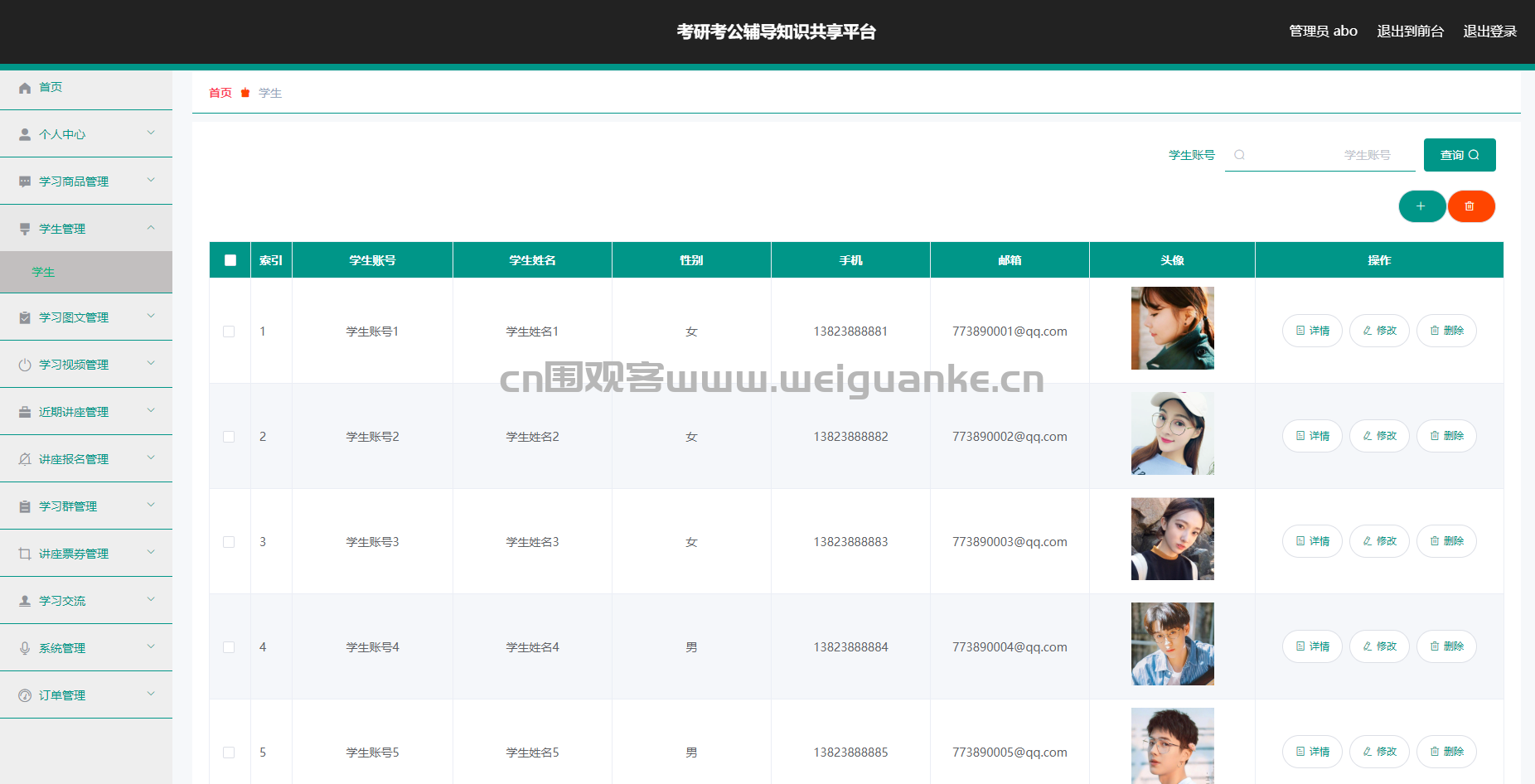This screenshot has width=1535, height=784.
Task: Click the 近期讲座管理 briefcase icon
Action: (25, 412)
